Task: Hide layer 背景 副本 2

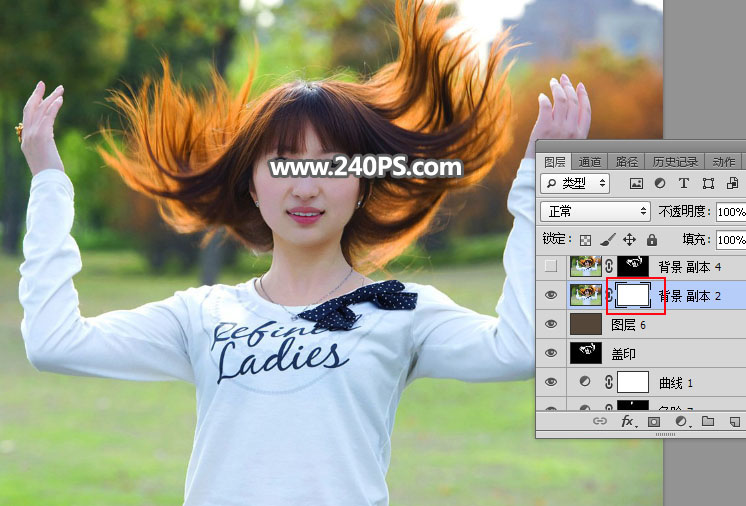Action: 551,295
